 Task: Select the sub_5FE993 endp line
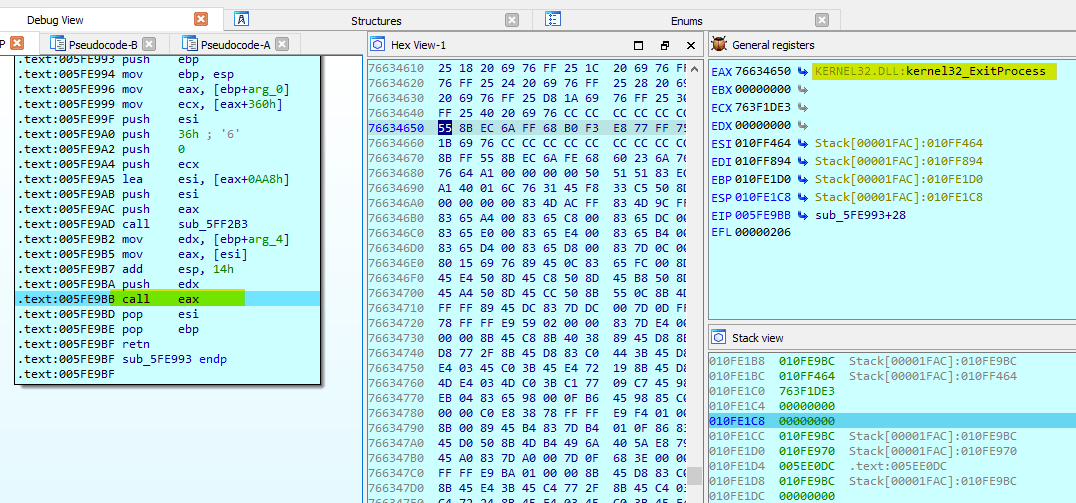(x=167, y=359)
